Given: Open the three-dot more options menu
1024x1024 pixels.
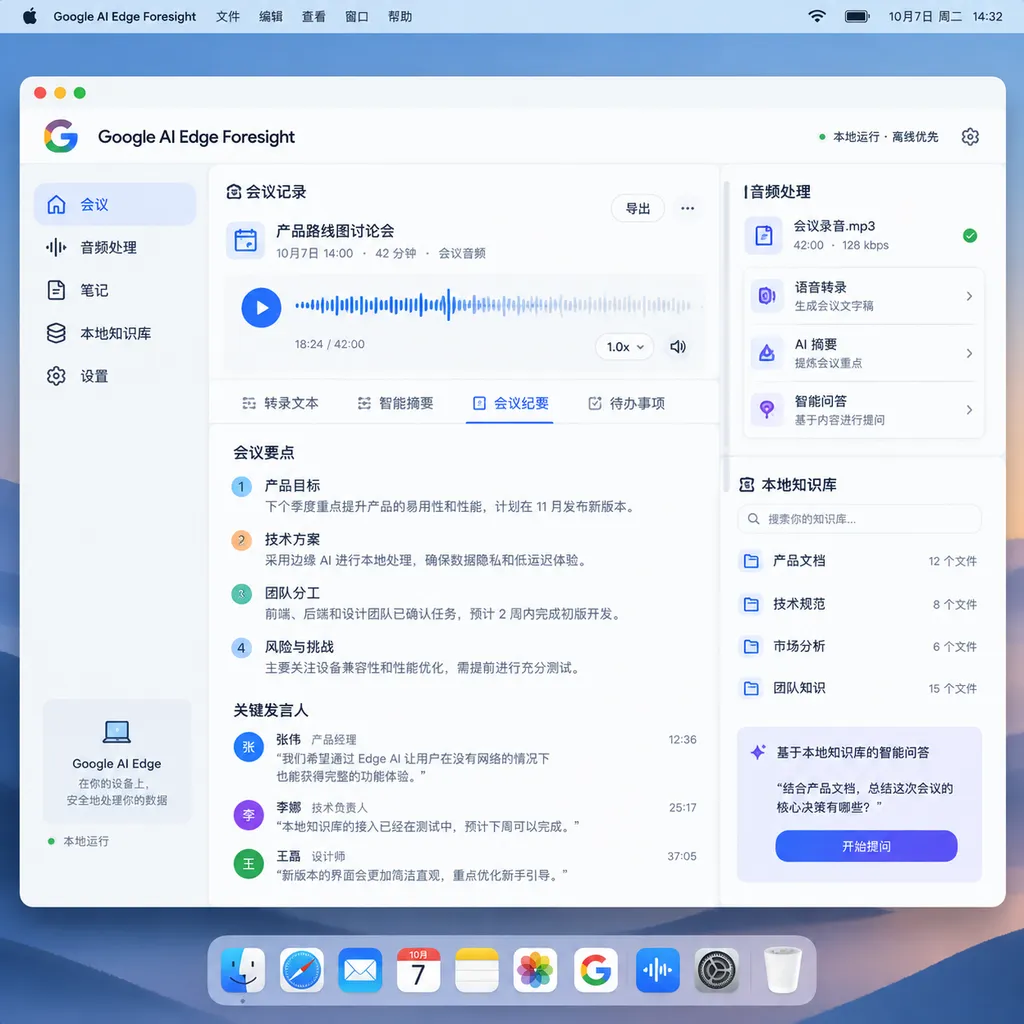Looking at the screenshot, I should pos(687,208).
